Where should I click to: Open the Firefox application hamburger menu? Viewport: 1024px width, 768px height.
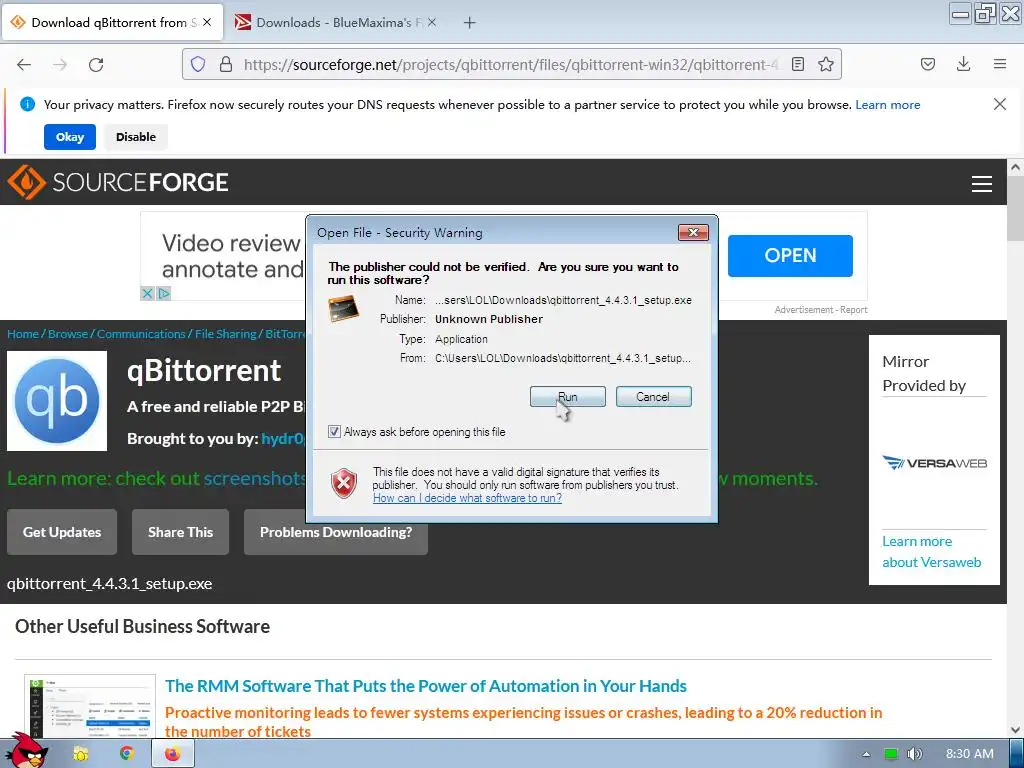pyautogui.click(x=1000, y=64)
